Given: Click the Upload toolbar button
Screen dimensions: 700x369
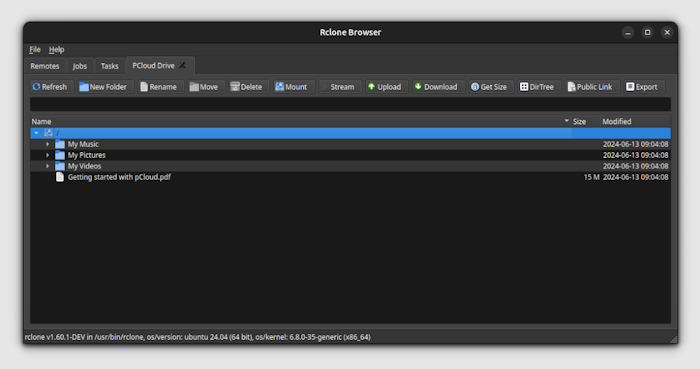Looking at the screenshot, I should click(384, 87).
